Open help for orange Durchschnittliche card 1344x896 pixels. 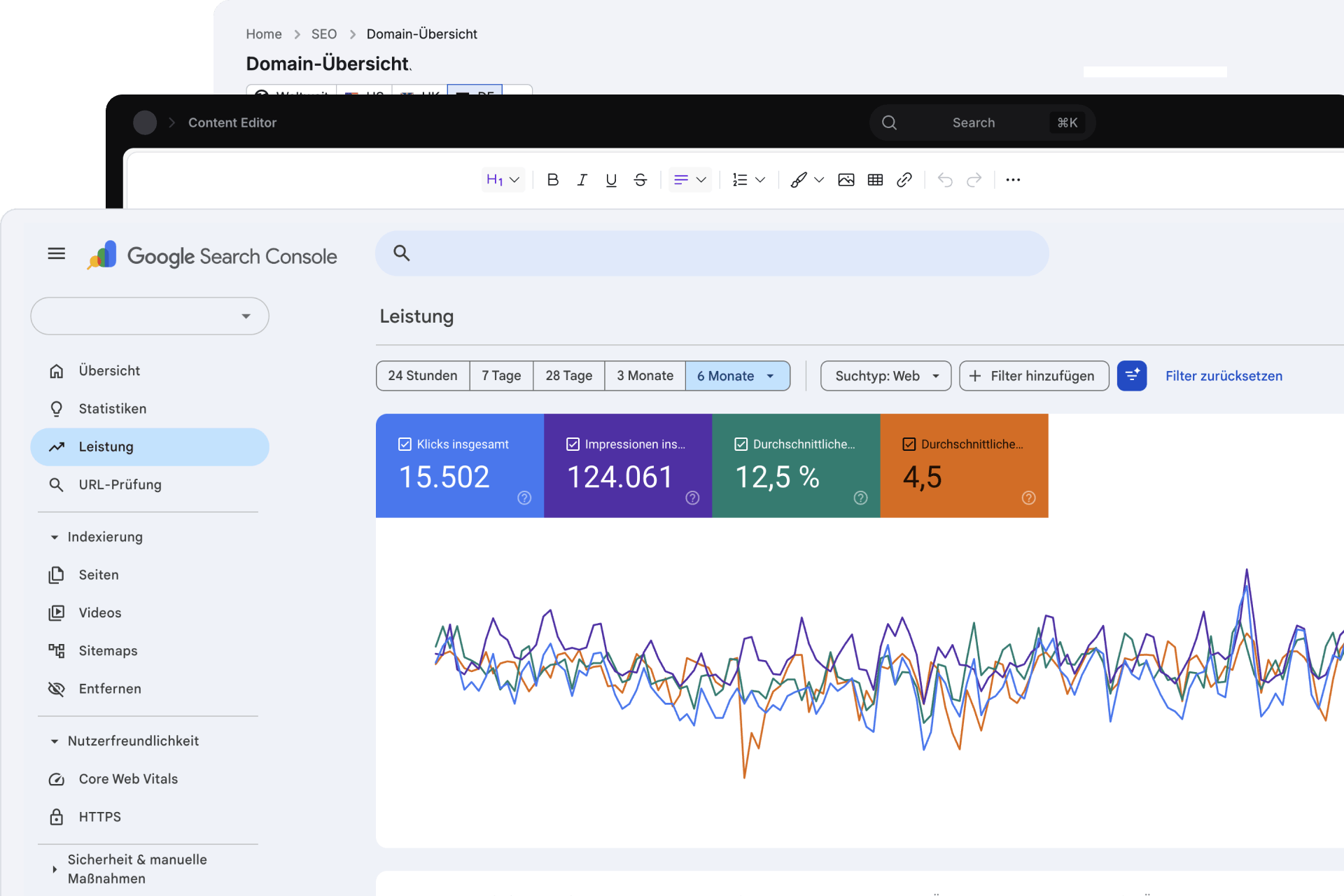pyautogui.click(x=1028, y=498)
